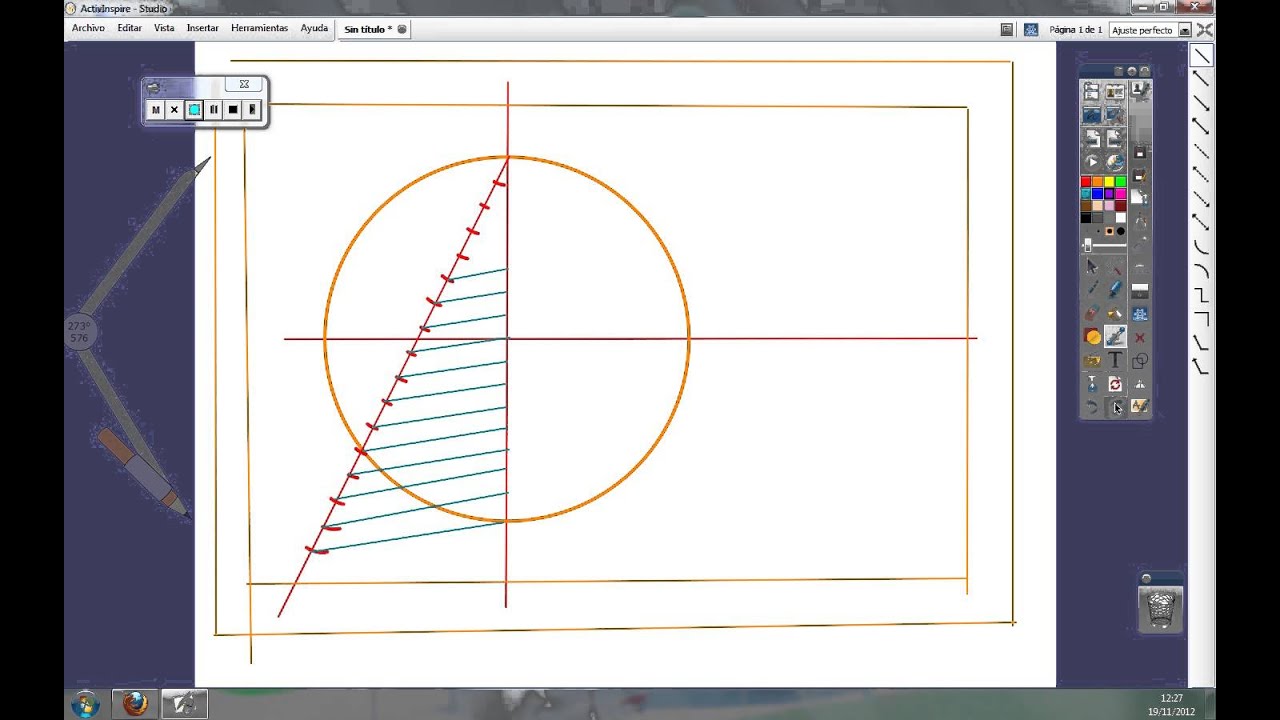
Task: Select the red color swatch
Action: pyautogui.click(x=1086, y=182)
